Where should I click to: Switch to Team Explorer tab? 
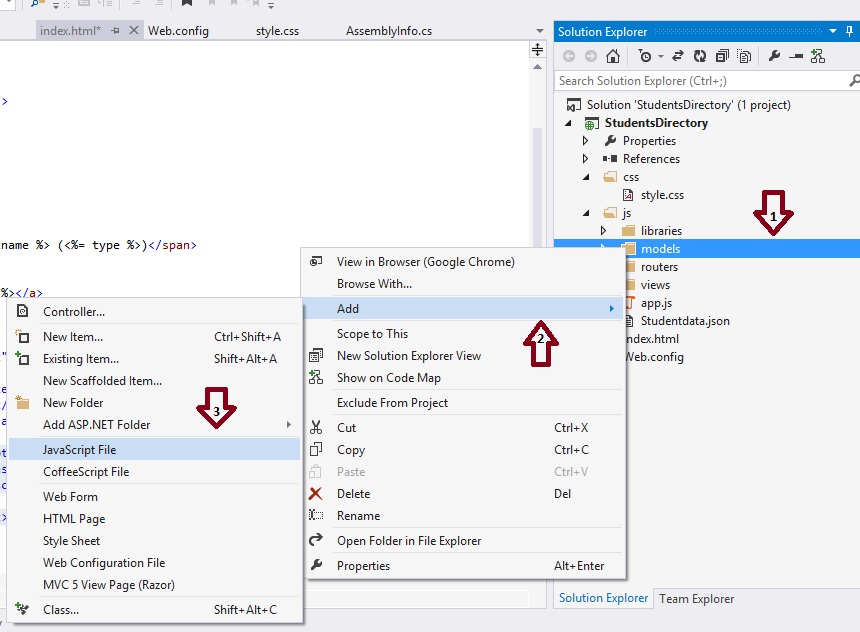pyautogui.click(x=697, y=599)
